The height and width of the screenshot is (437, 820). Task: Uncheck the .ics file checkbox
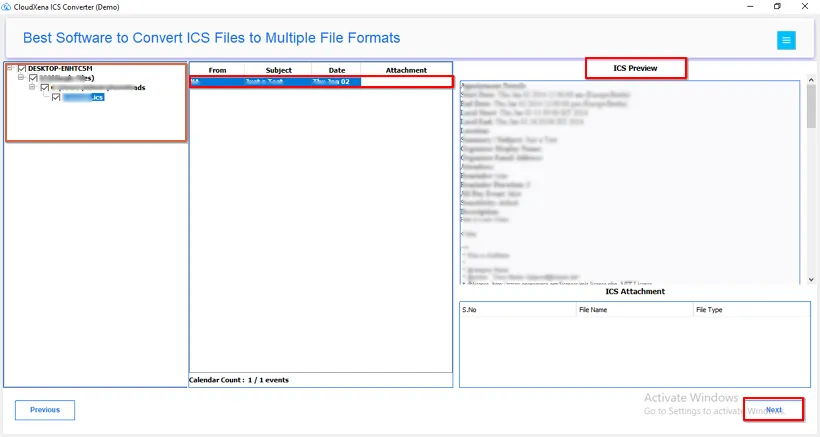click(x=56, y=97)
